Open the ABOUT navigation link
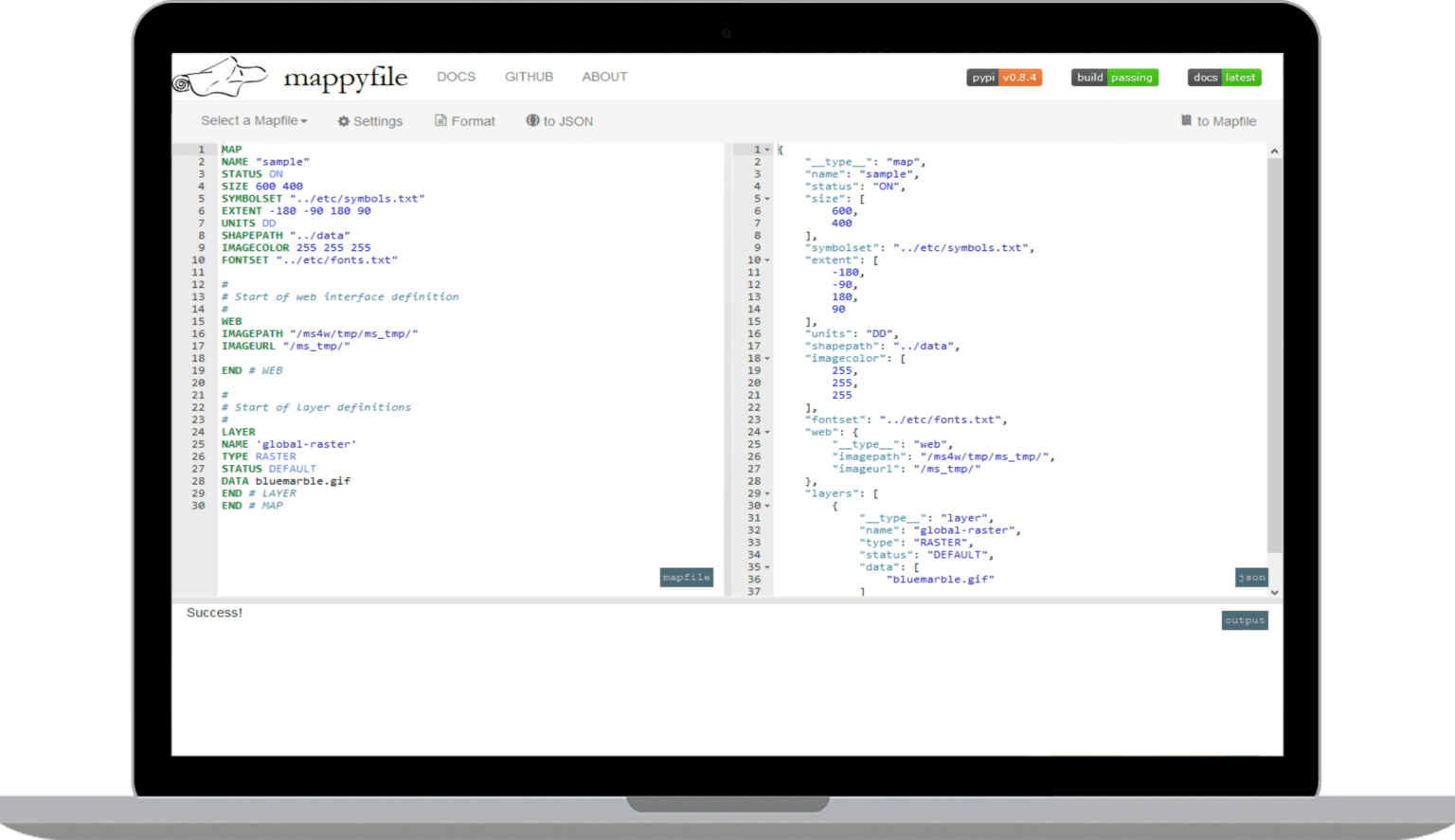The image size is (1455, 840). click(x=604, y=77)
